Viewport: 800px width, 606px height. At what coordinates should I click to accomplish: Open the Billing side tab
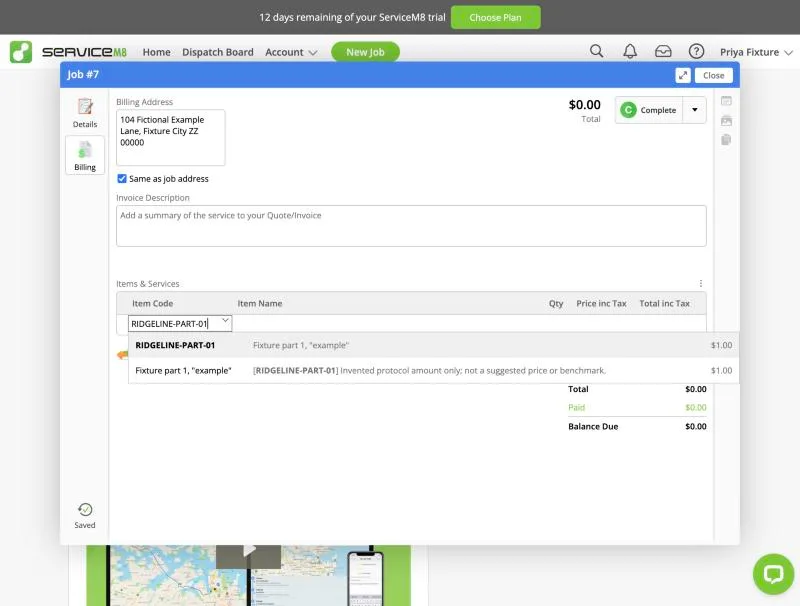(85, 156)
